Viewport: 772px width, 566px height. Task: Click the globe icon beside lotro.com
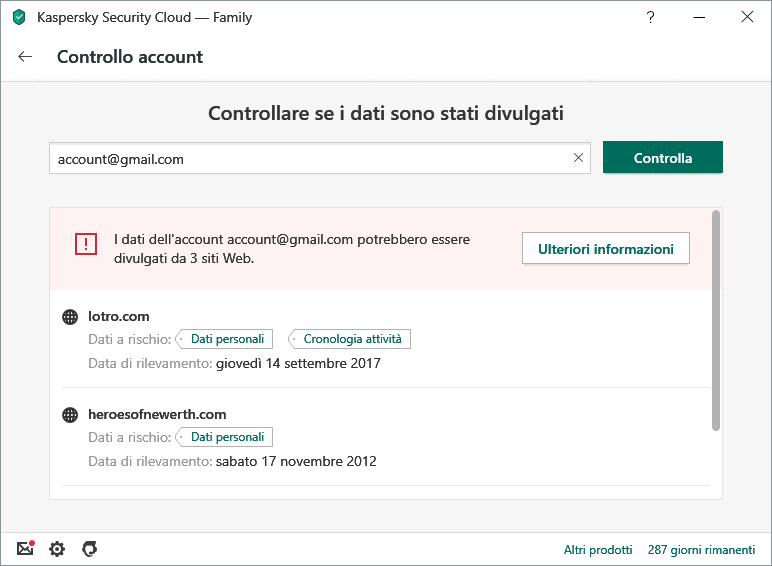70,317
